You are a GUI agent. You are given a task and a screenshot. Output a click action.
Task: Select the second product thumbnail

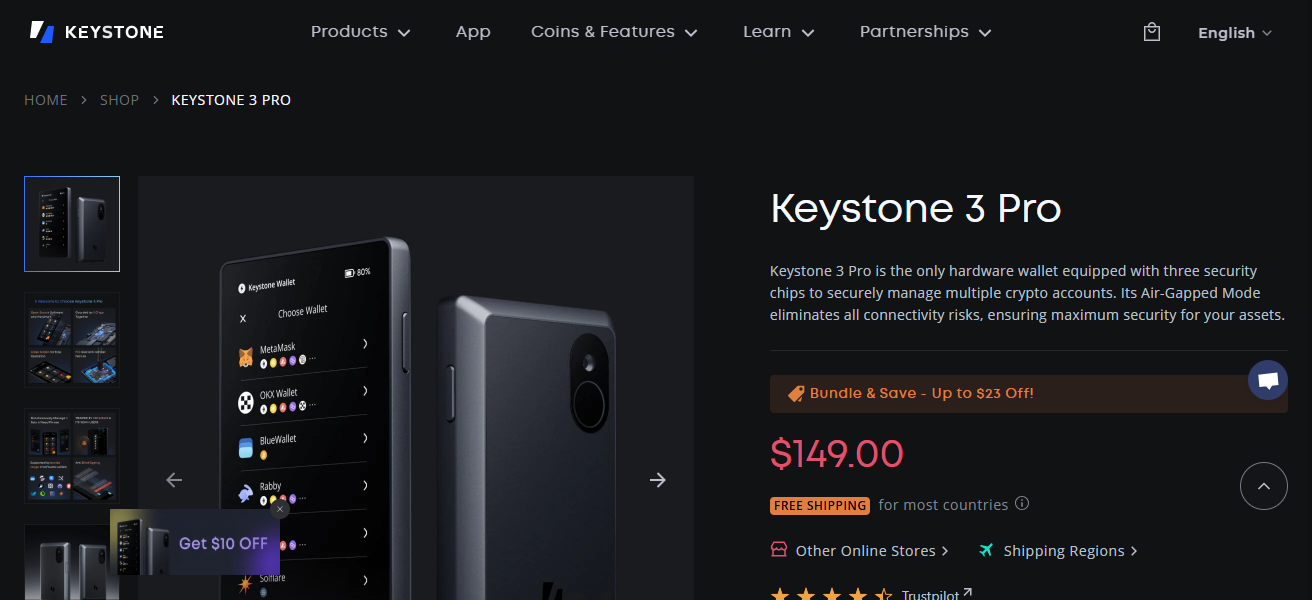tap(71, 339)
